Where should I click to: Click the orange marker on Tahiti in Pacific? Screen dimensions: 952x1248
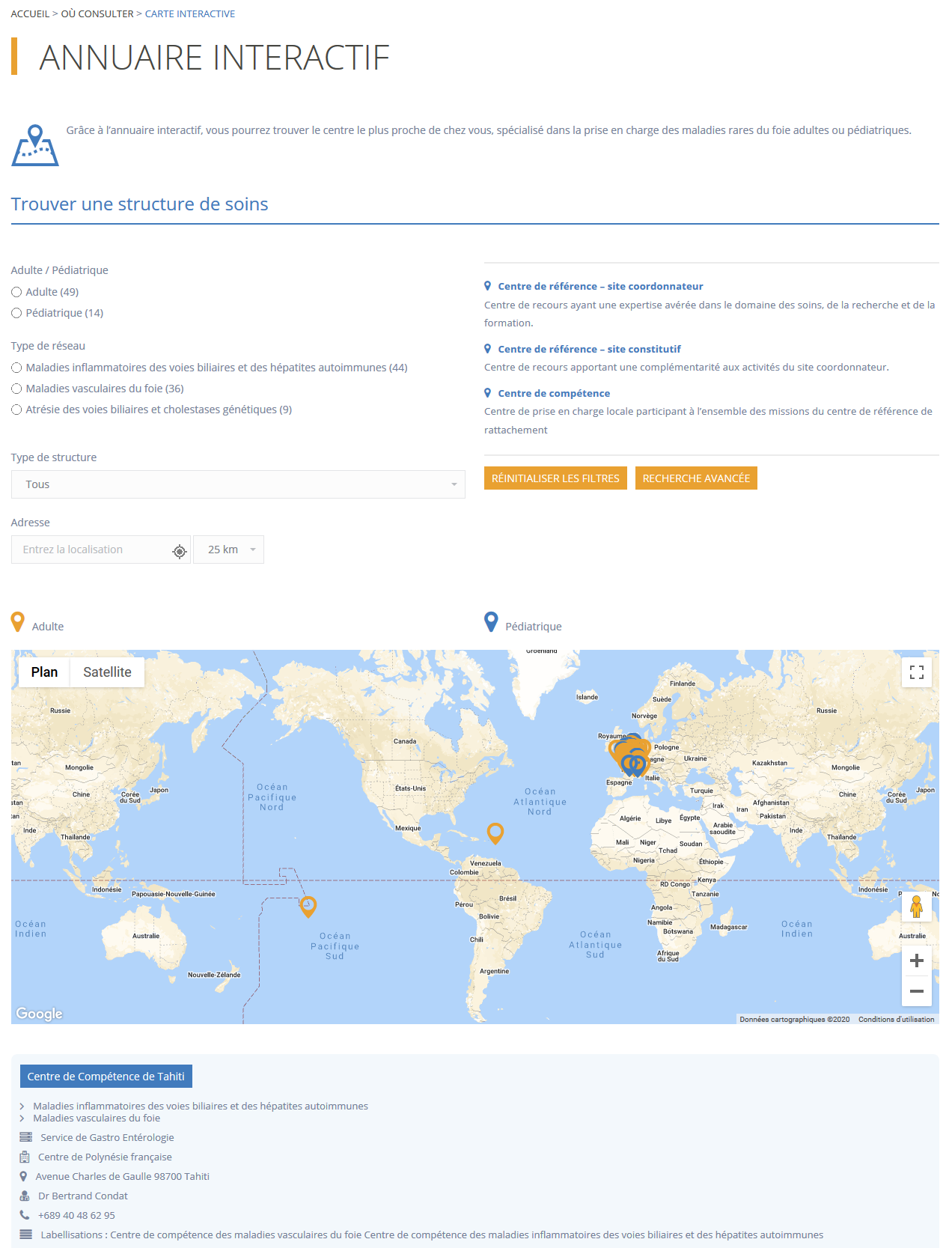point(308,907)
